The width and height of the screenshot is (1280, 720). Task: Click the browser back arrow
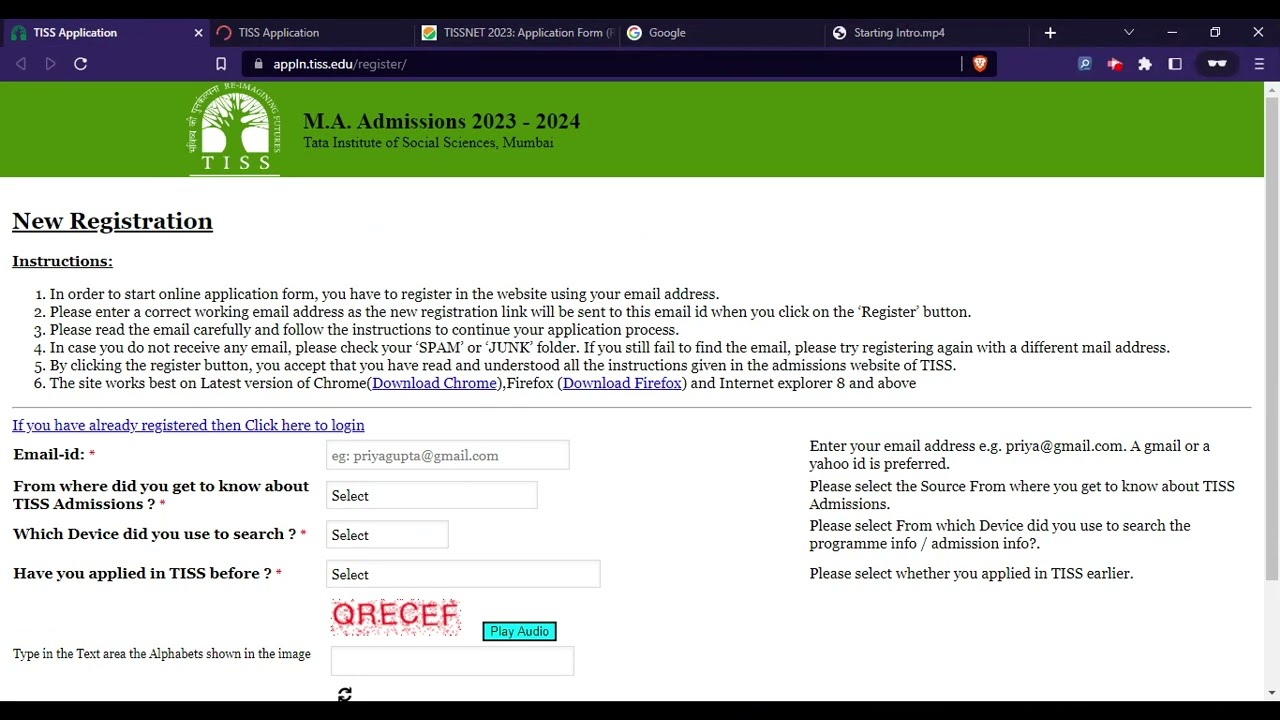[x=21, y=64]
